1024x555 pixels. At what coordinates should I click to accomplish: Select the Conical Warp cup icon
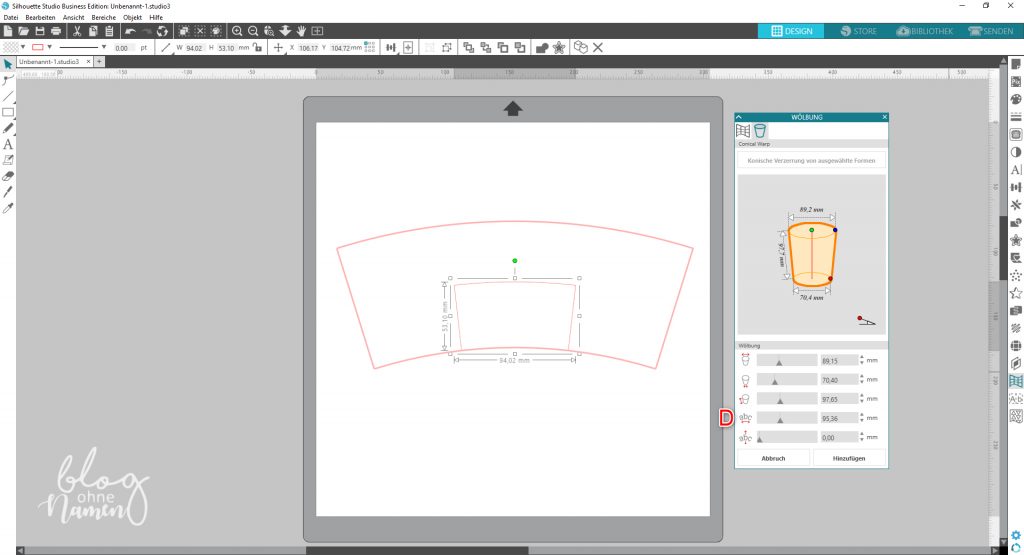click(760, 131)
